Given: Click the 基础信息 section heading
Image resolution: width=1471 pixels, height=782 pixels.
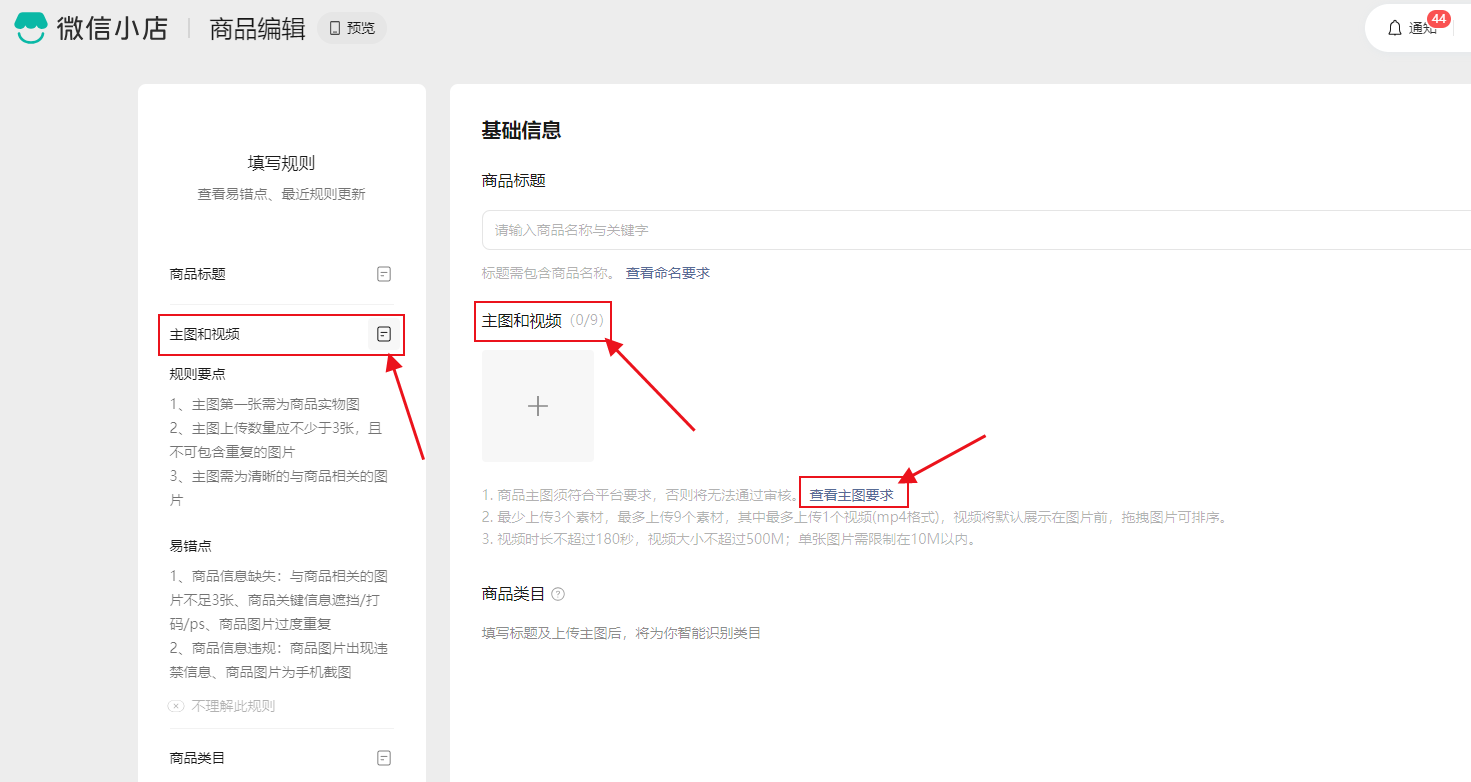Looking at the screenshot, I should coord(521,130).
